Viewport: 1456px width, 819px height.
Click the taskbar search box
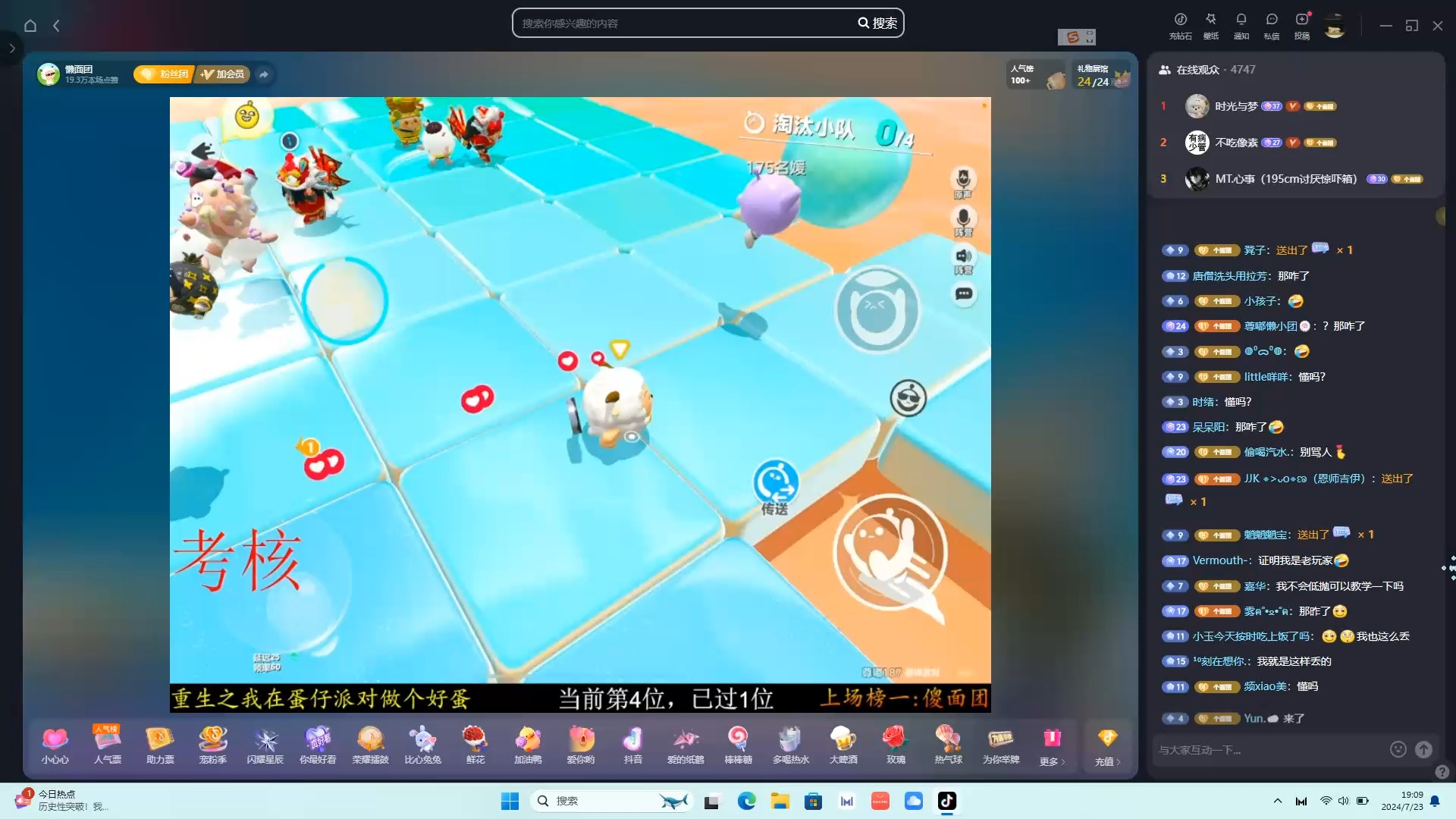612,801
